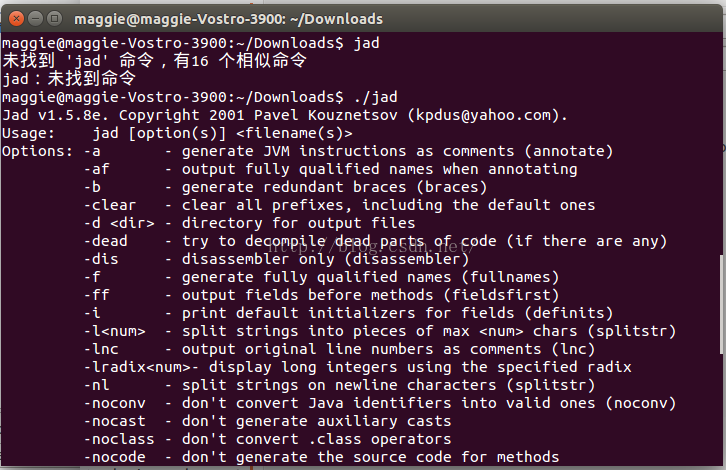Click the '-a' annotate option line

pyautogui.click(x=349, y=151)
